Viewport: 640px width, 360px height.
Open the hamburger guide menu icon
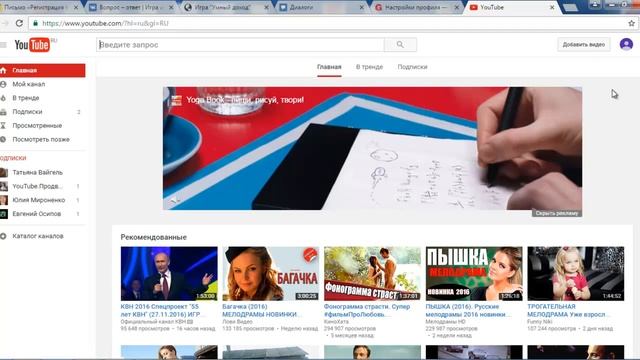[x=3, y=45]
